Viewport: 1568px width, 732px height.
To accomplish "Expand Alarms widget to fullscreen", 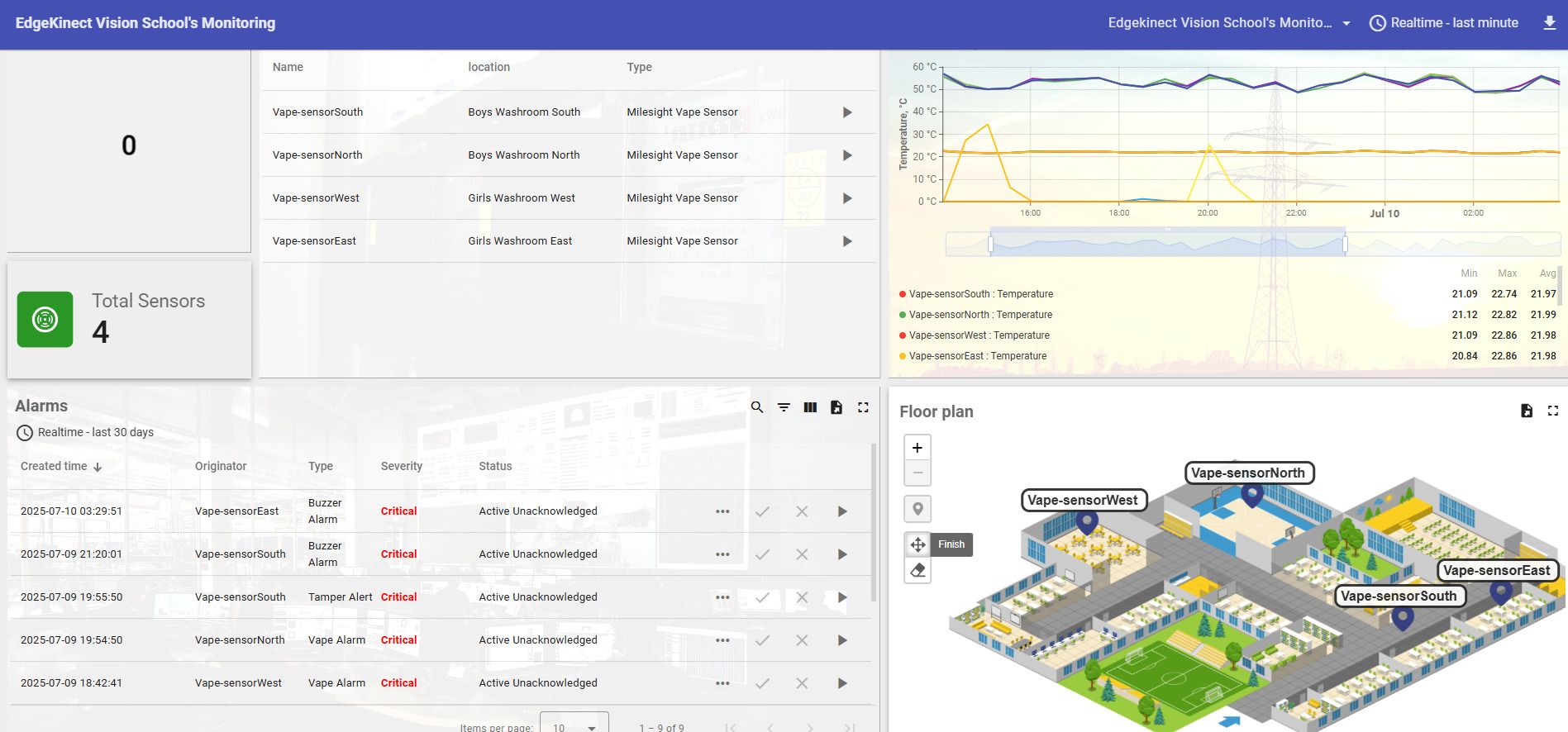I will point(863,407).
